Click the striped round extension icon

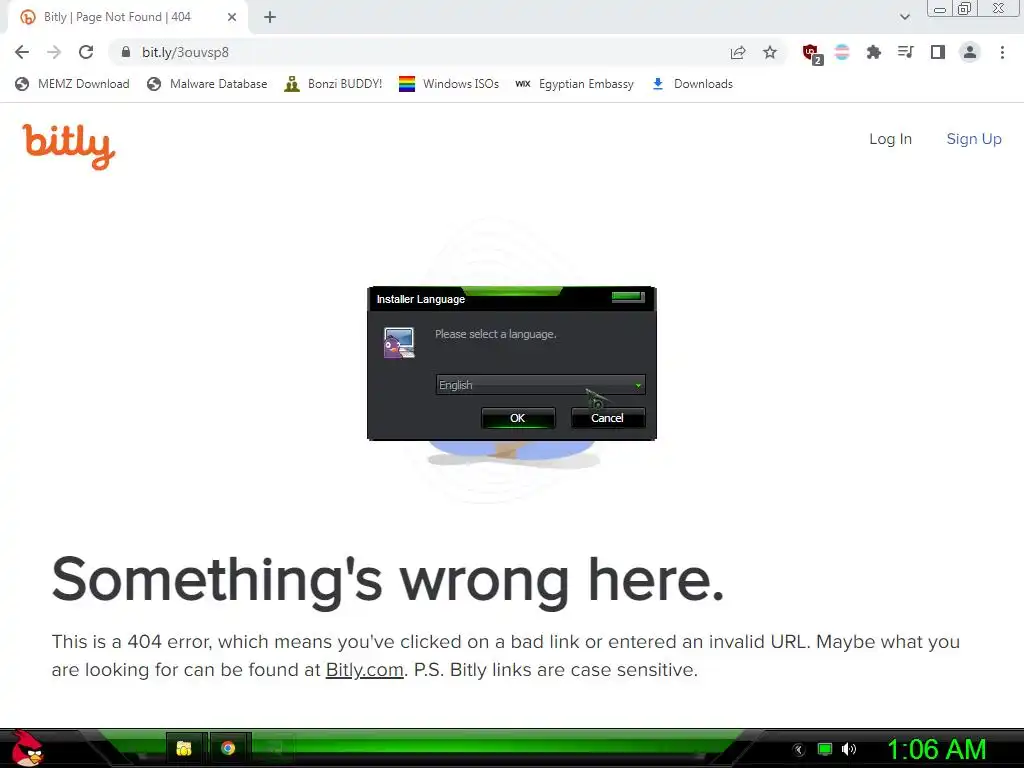[x=842, y=52]
